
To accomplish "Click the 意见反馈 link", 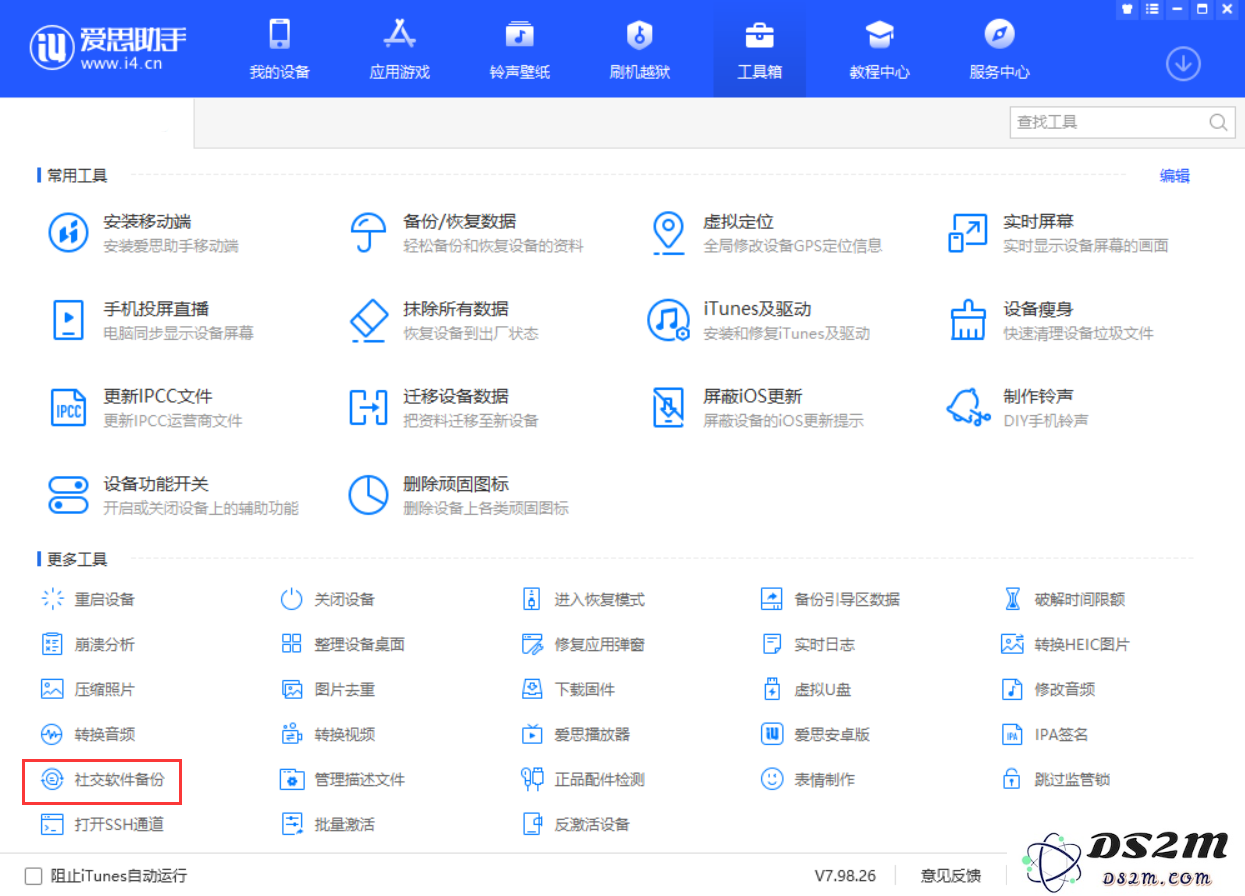I will click(x=950, y=876).
